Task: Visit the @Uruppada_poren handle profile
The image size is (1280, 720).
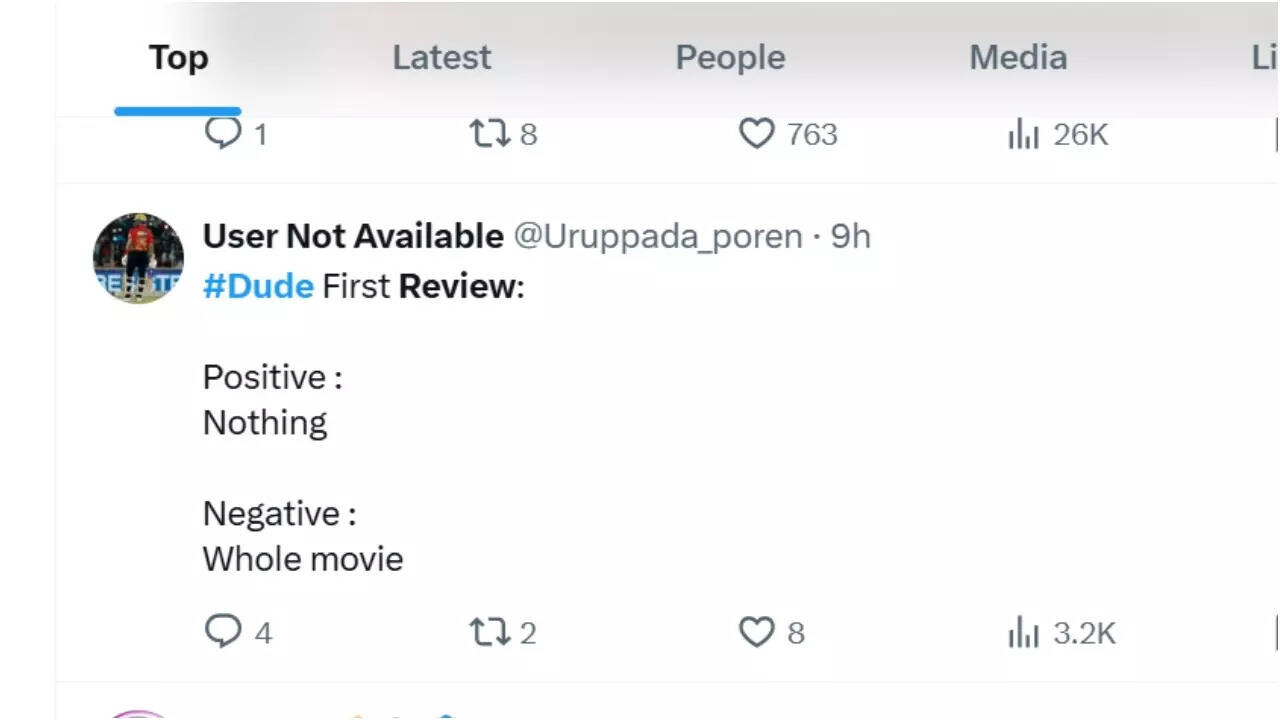Action: 658,237
